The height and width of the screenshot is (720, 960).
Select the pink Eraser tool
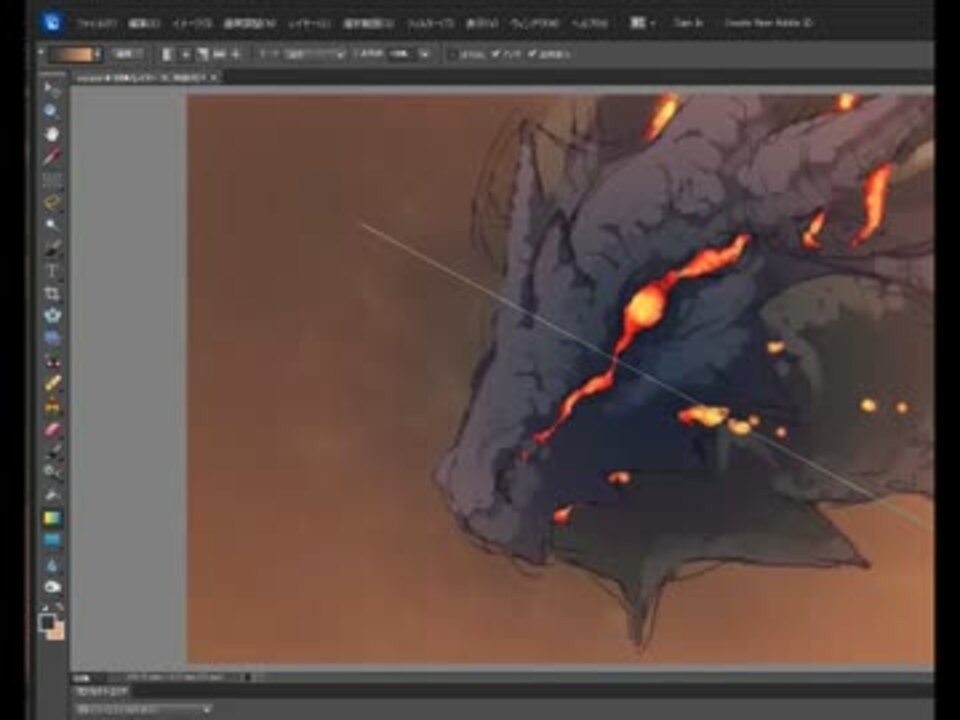(53, 428)
